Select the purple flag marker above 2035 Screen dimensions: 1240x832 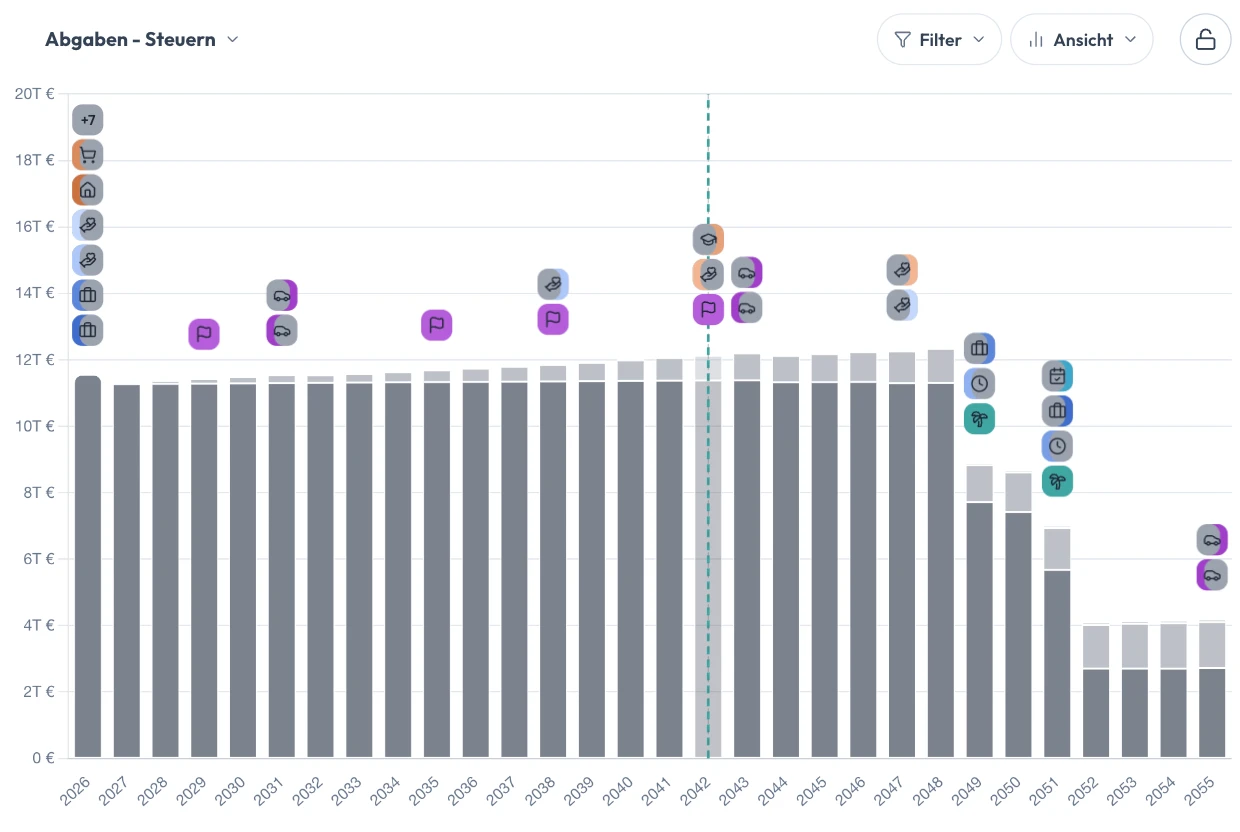[x=437, y=325]
